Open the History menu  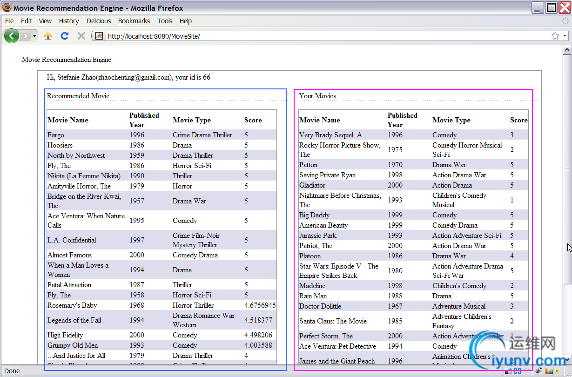click(x=69, y=21)
